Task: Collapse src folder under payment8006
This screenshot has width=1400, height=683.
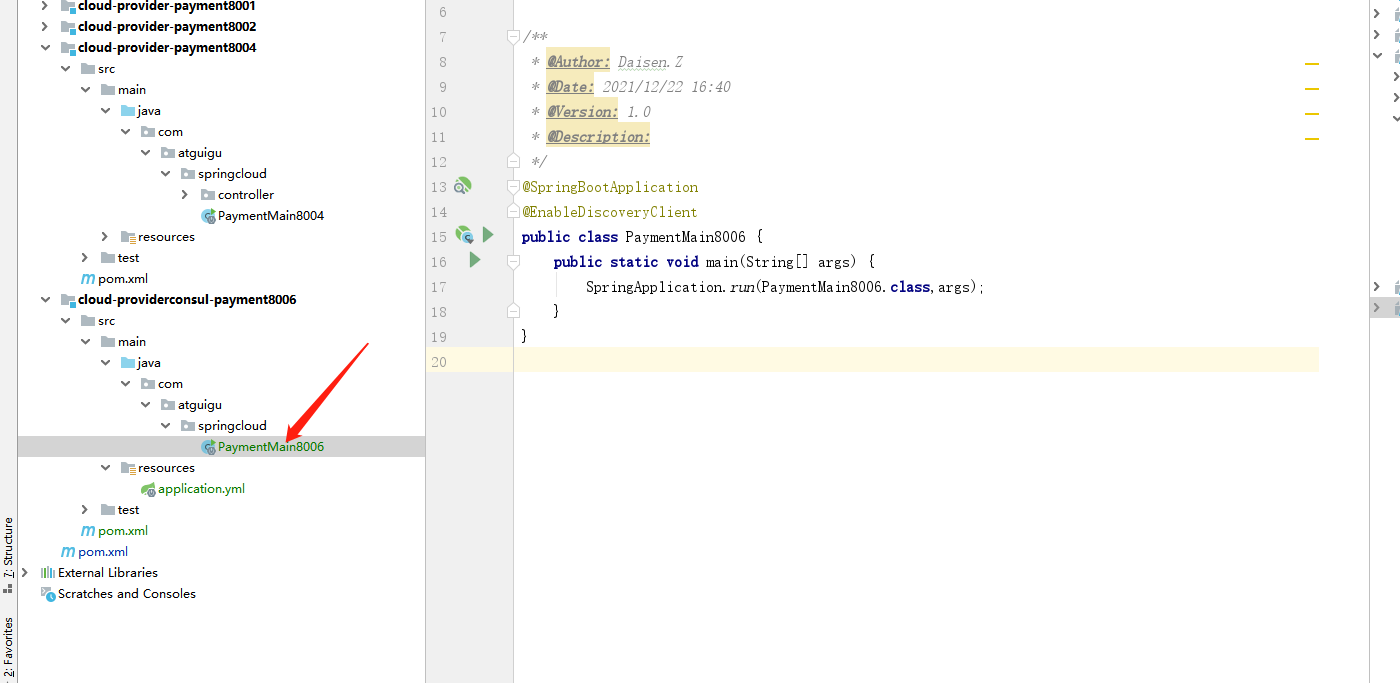Action: click(65, 321)
